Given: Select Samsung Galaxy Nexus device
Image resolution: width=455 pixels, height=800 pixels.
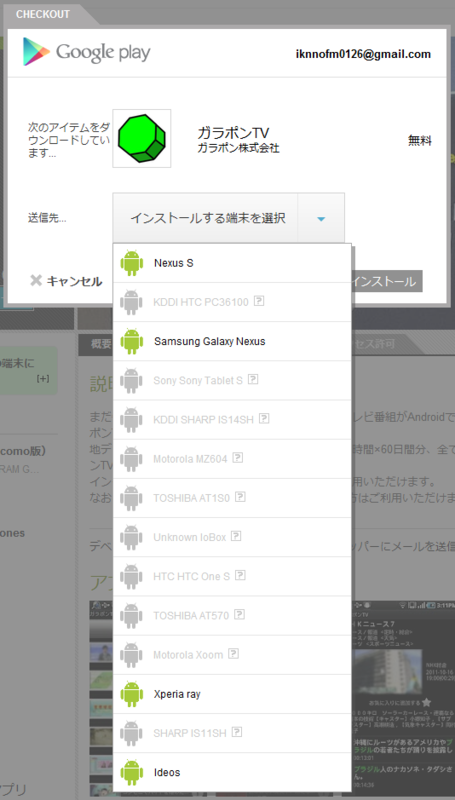Looking at the screenshot, I should coord(232,341).
